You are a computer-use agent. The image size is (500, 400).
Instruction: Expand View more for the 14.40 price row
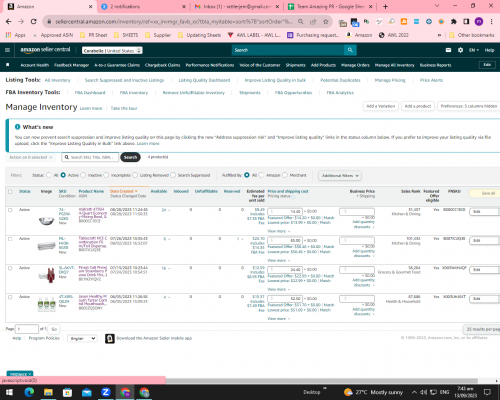click(x=279, y=231)
